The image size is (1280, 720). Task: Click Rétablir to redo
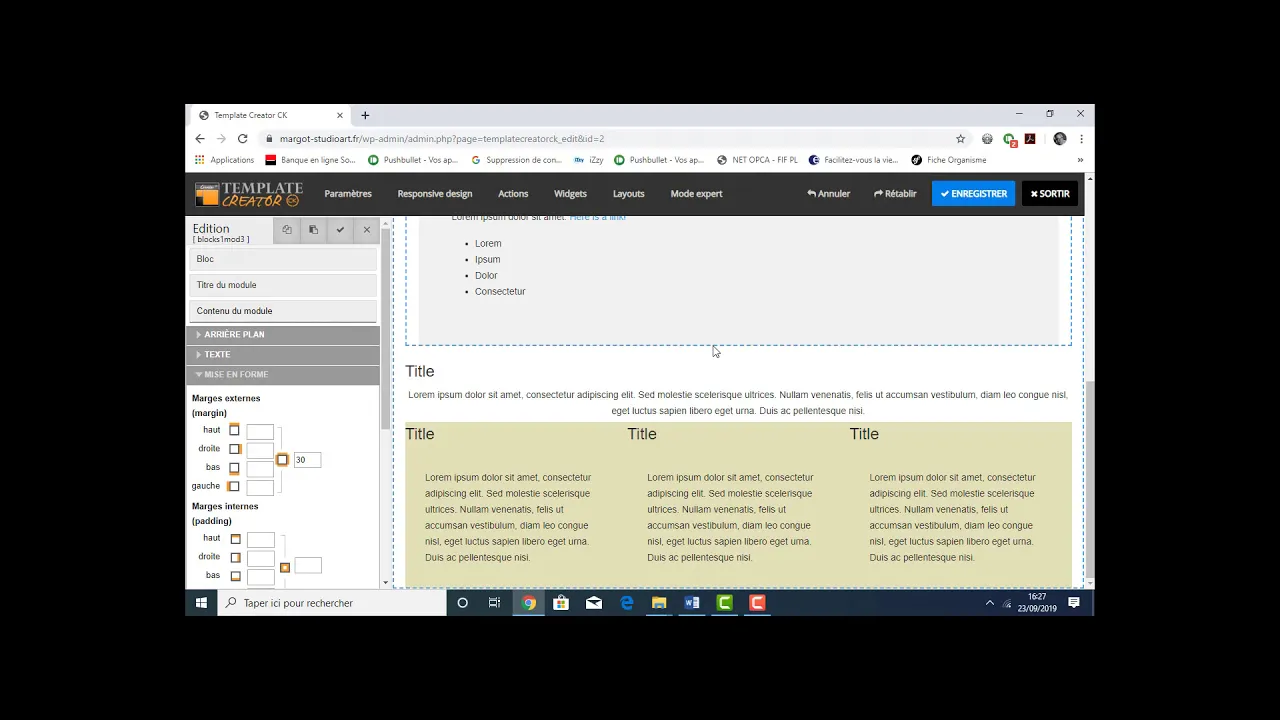895,194
